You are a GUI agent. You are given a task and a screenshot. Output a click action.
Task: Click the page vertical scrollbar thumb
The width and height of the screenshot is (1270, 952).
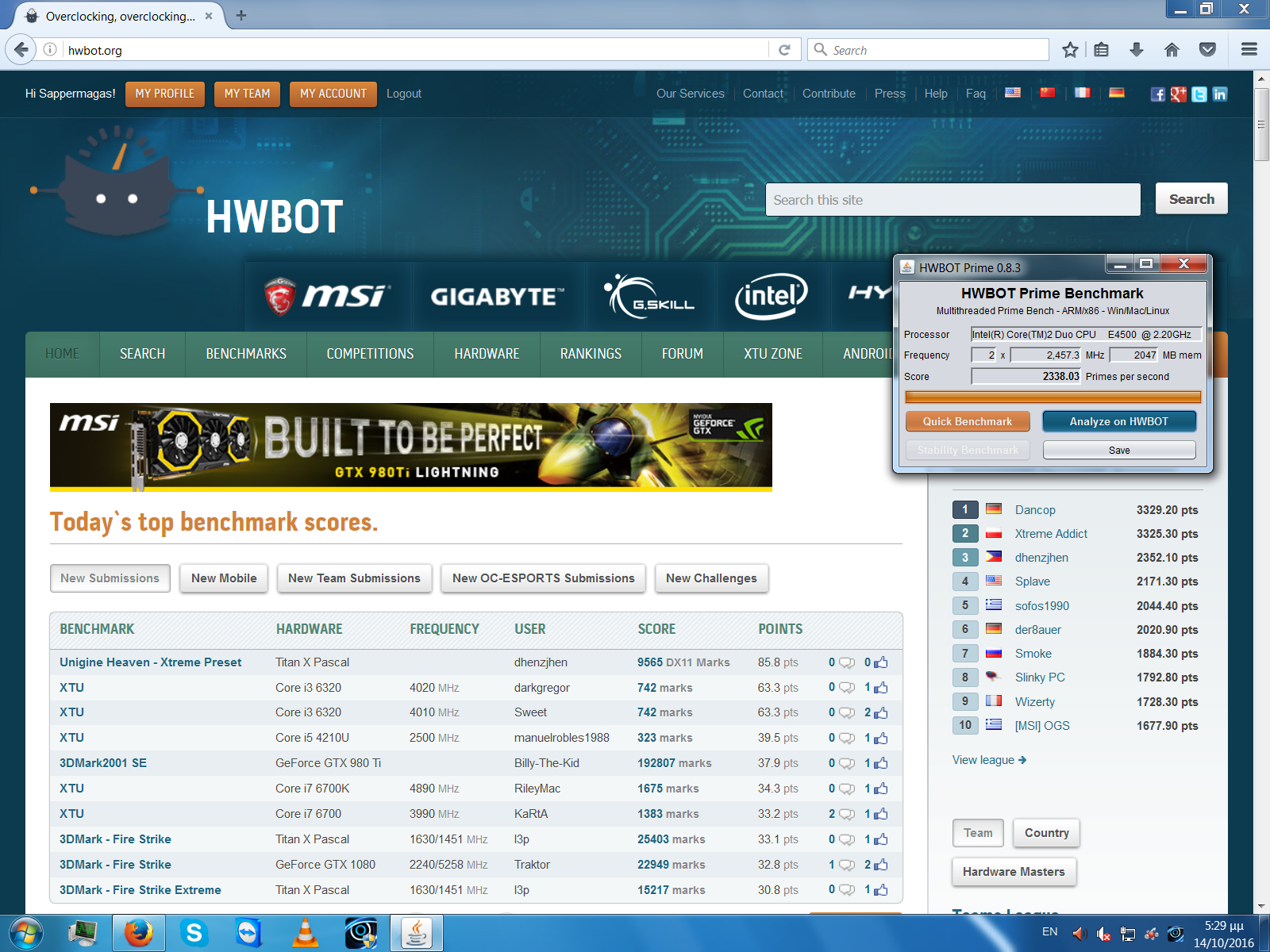point(1261,124)
